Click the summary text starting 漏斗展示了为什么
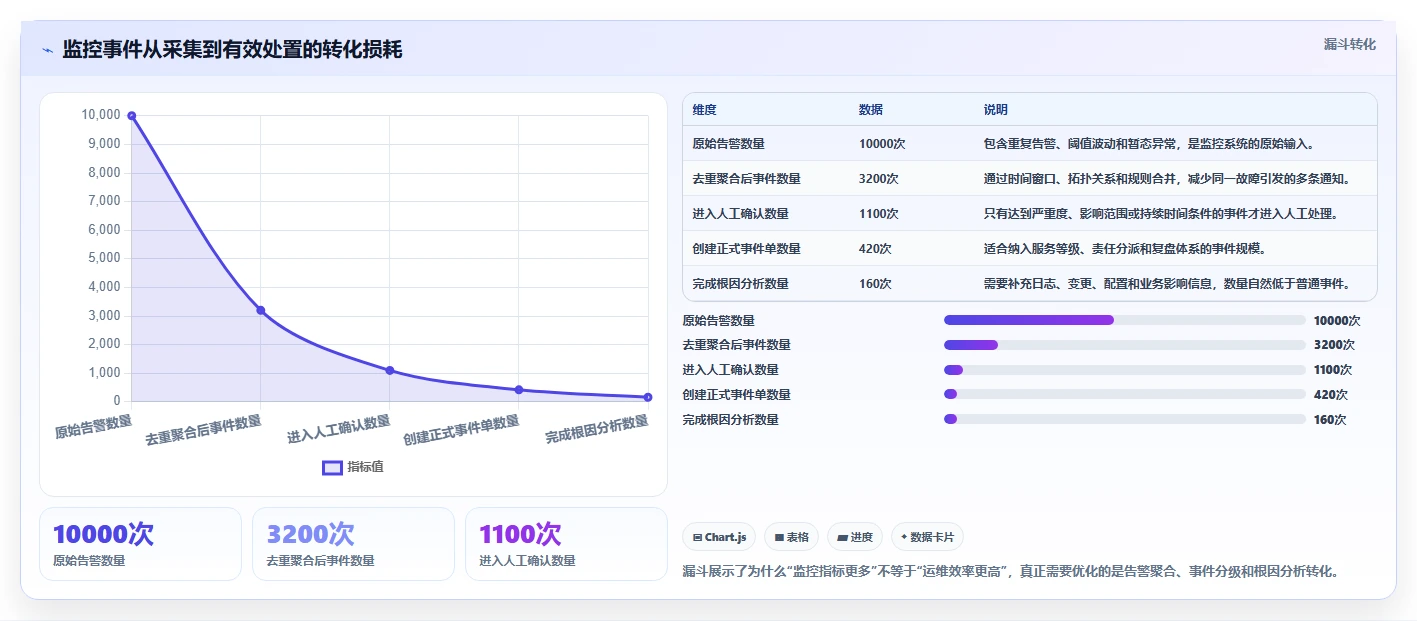The height and width of the screenshot is (621, 1417). [1010, 572]
